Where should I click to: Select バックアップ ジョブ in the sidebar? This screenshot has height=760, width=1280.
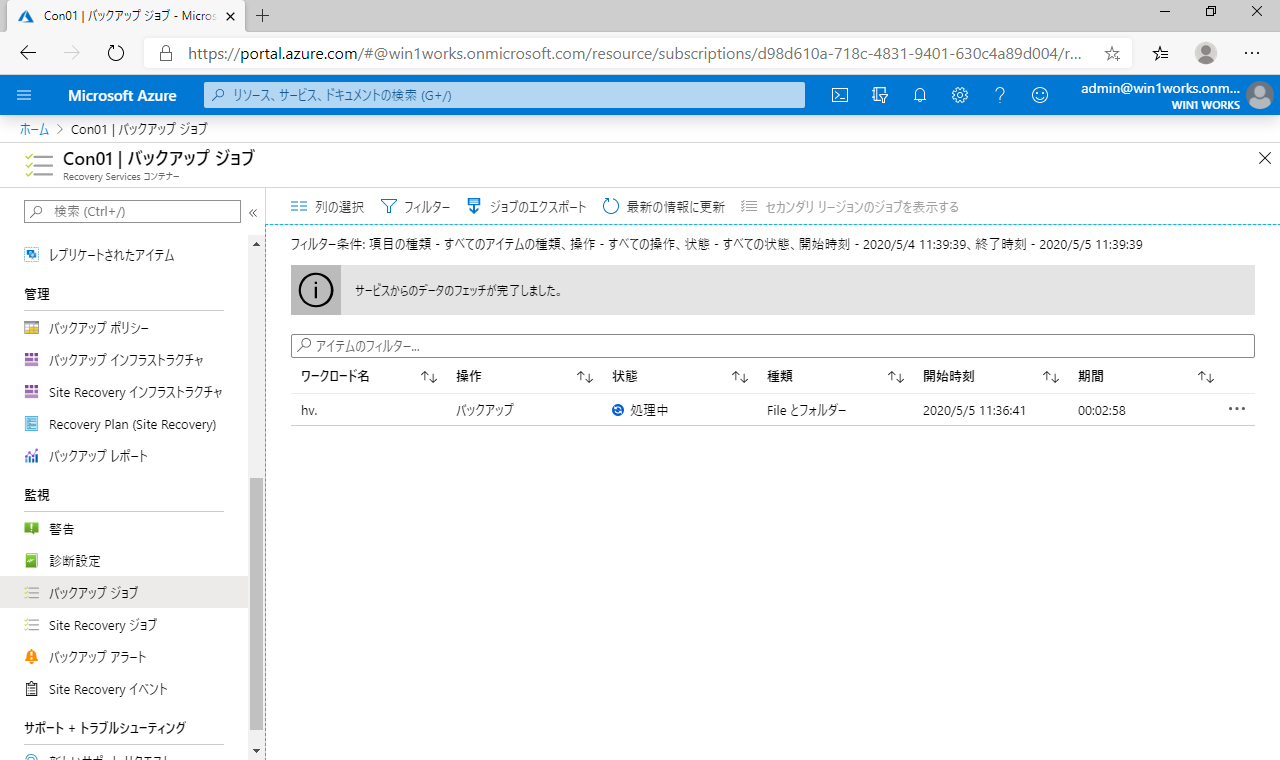124,593
